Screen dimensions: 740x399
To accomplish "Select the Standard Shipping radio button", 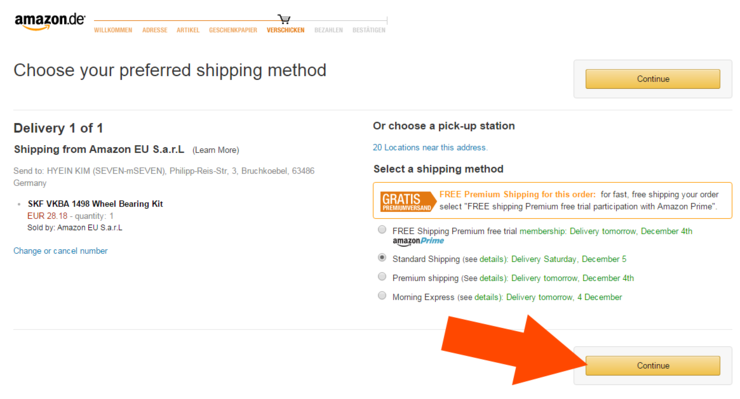I will 382,258.
